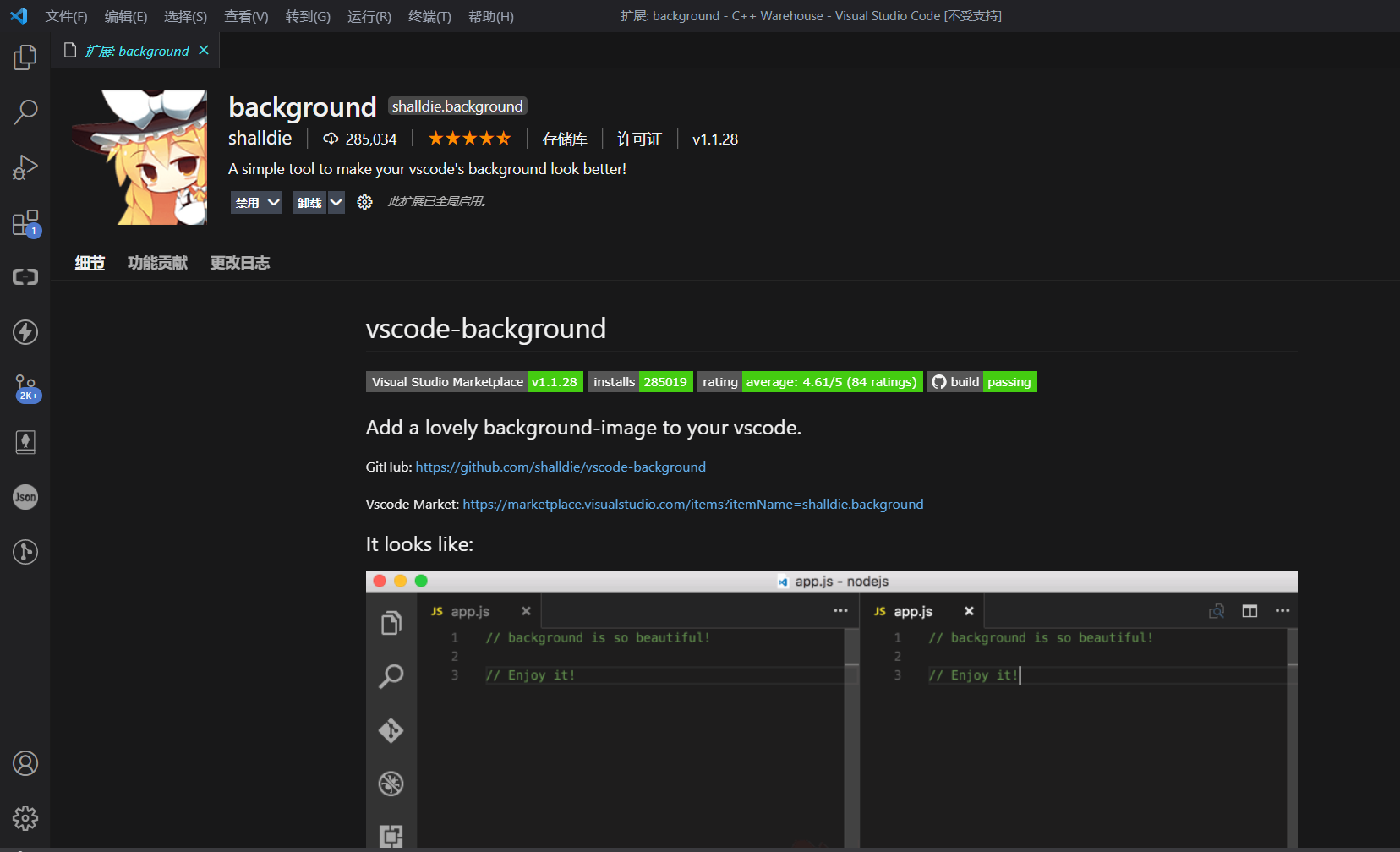Open the Json icon in activity bar

tap(25, 497)
